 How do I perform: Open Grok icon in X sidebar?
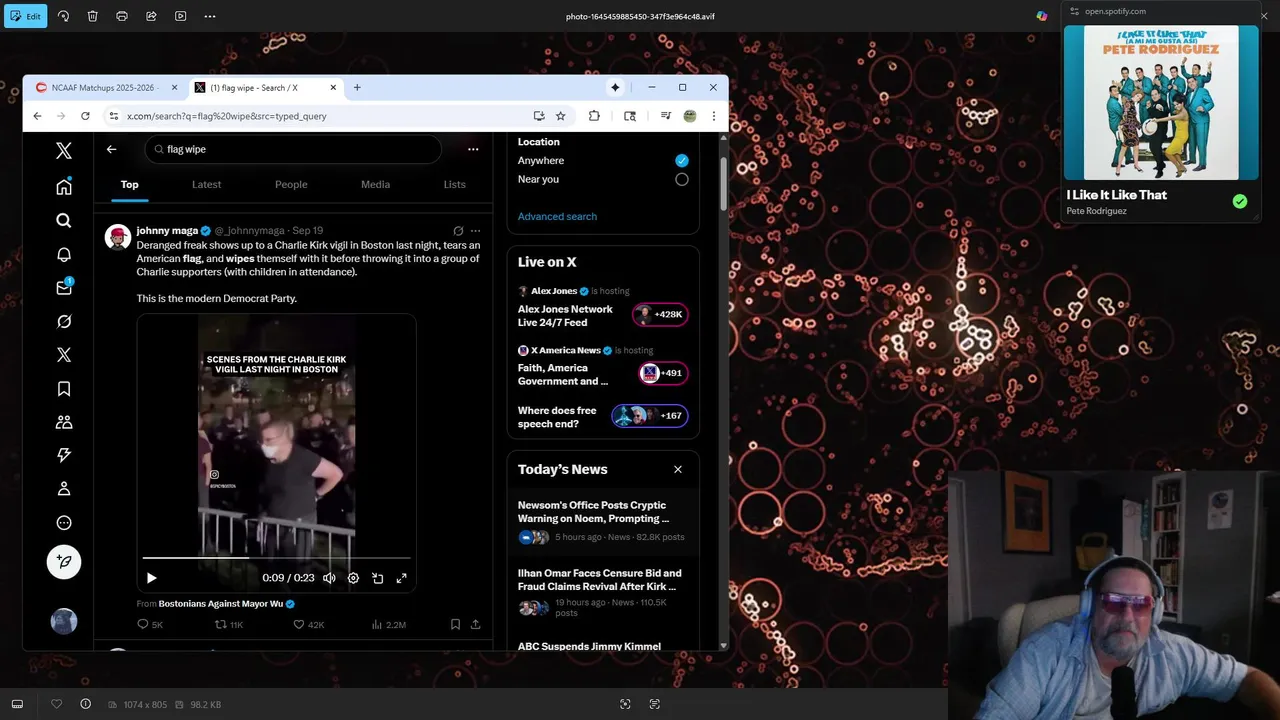[64, 321]
